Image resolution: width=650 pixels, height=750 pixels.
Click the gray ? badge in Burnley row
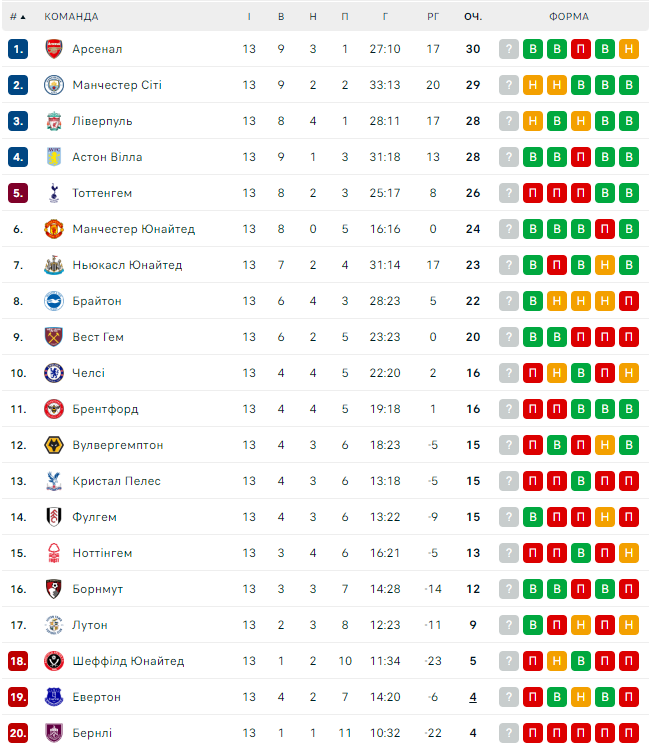coord(509,733)
